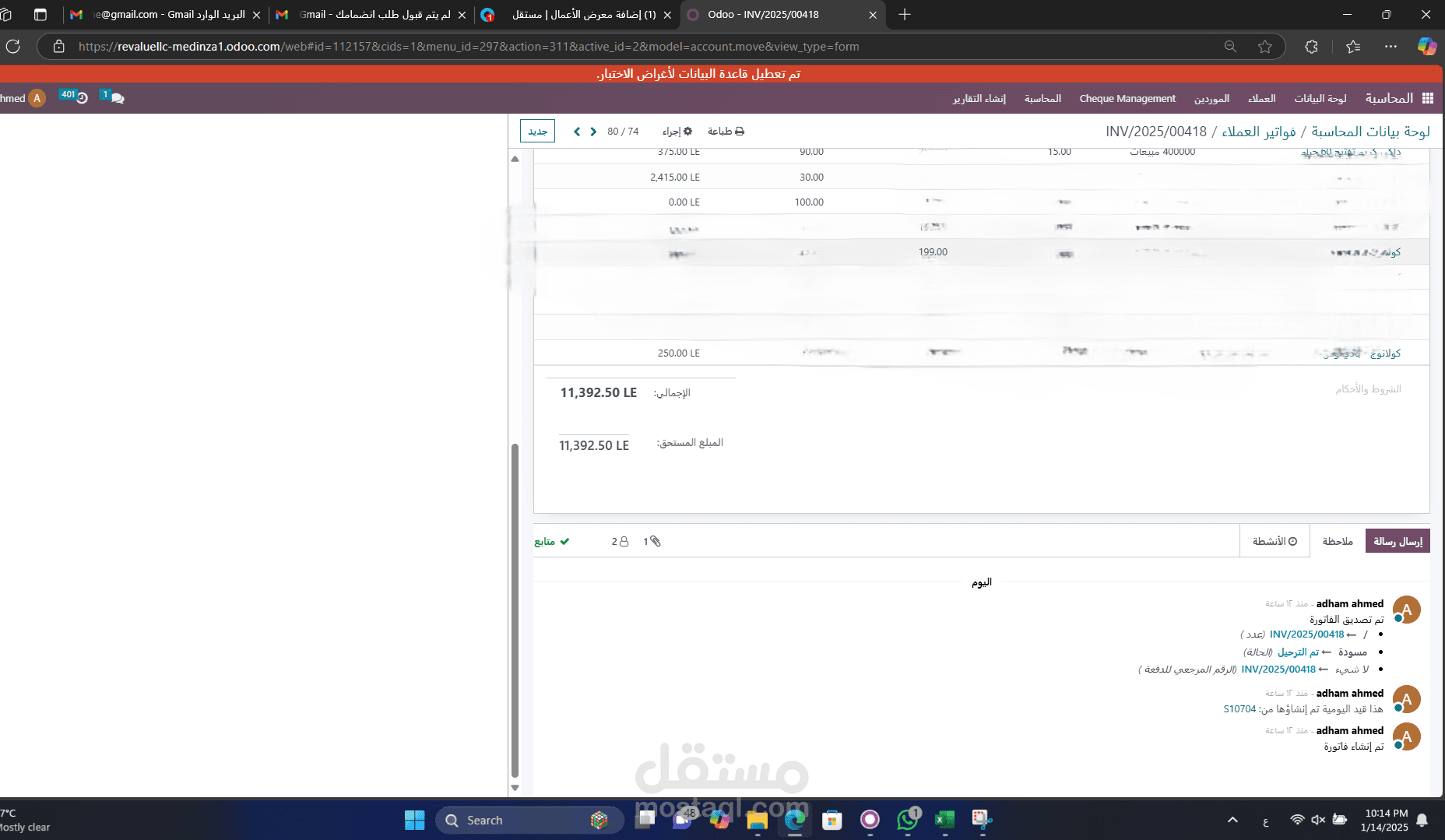Click the ملاحظة log note button
This screenshot has width=1445, height=840.
1338,541
